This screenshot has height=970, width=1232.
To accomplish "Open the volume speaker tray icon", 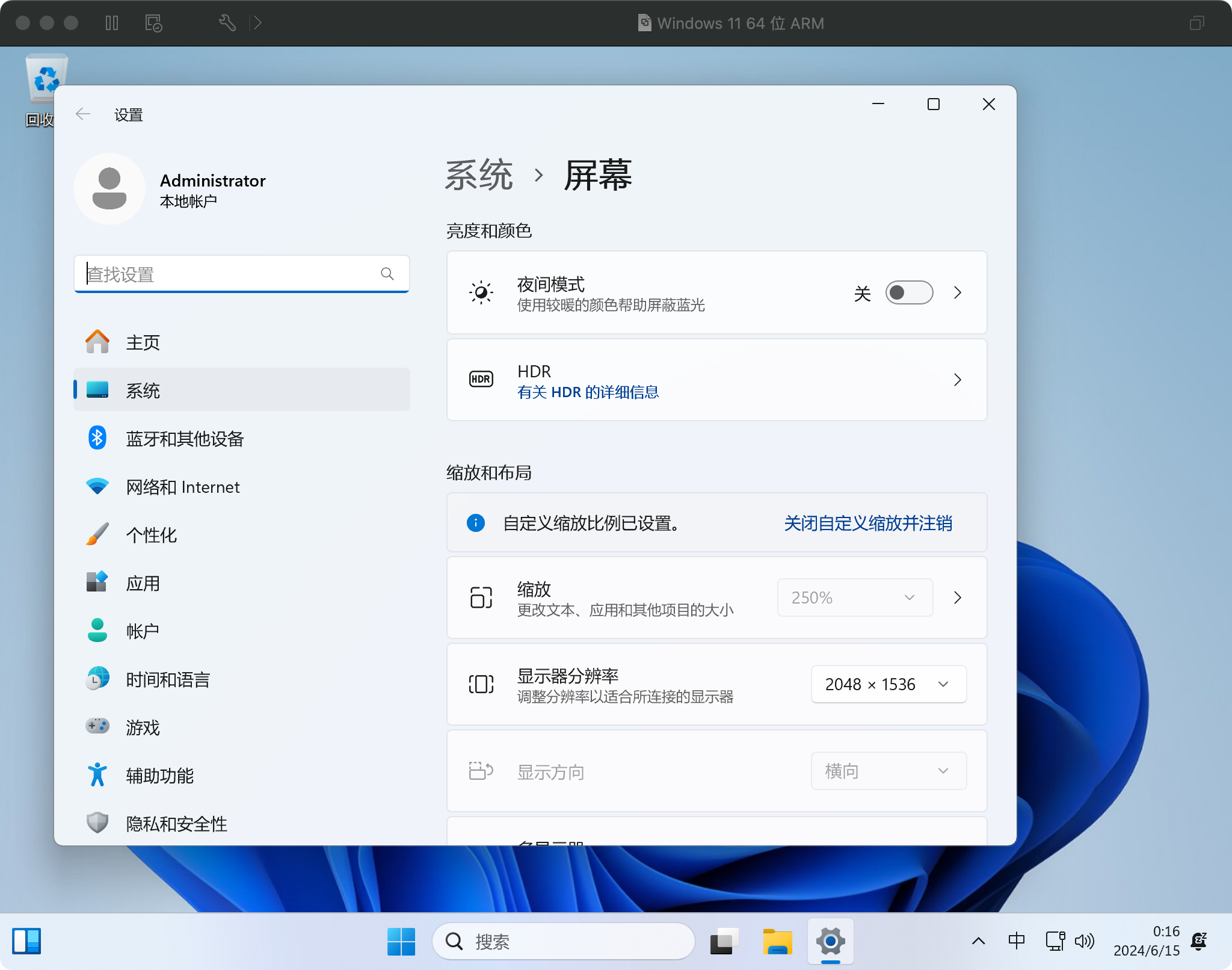I will 1085,941.
